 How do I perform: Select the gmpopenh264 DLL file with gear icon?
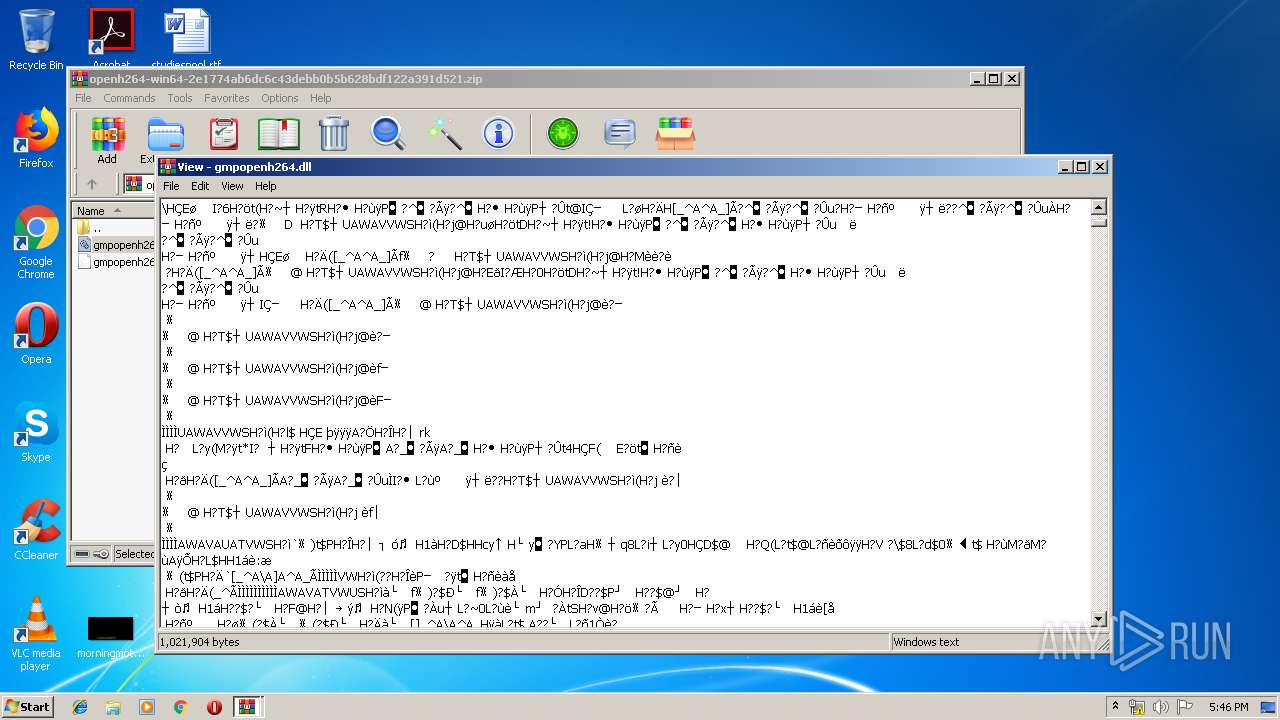pyautogui.click(x=115, y=245)
